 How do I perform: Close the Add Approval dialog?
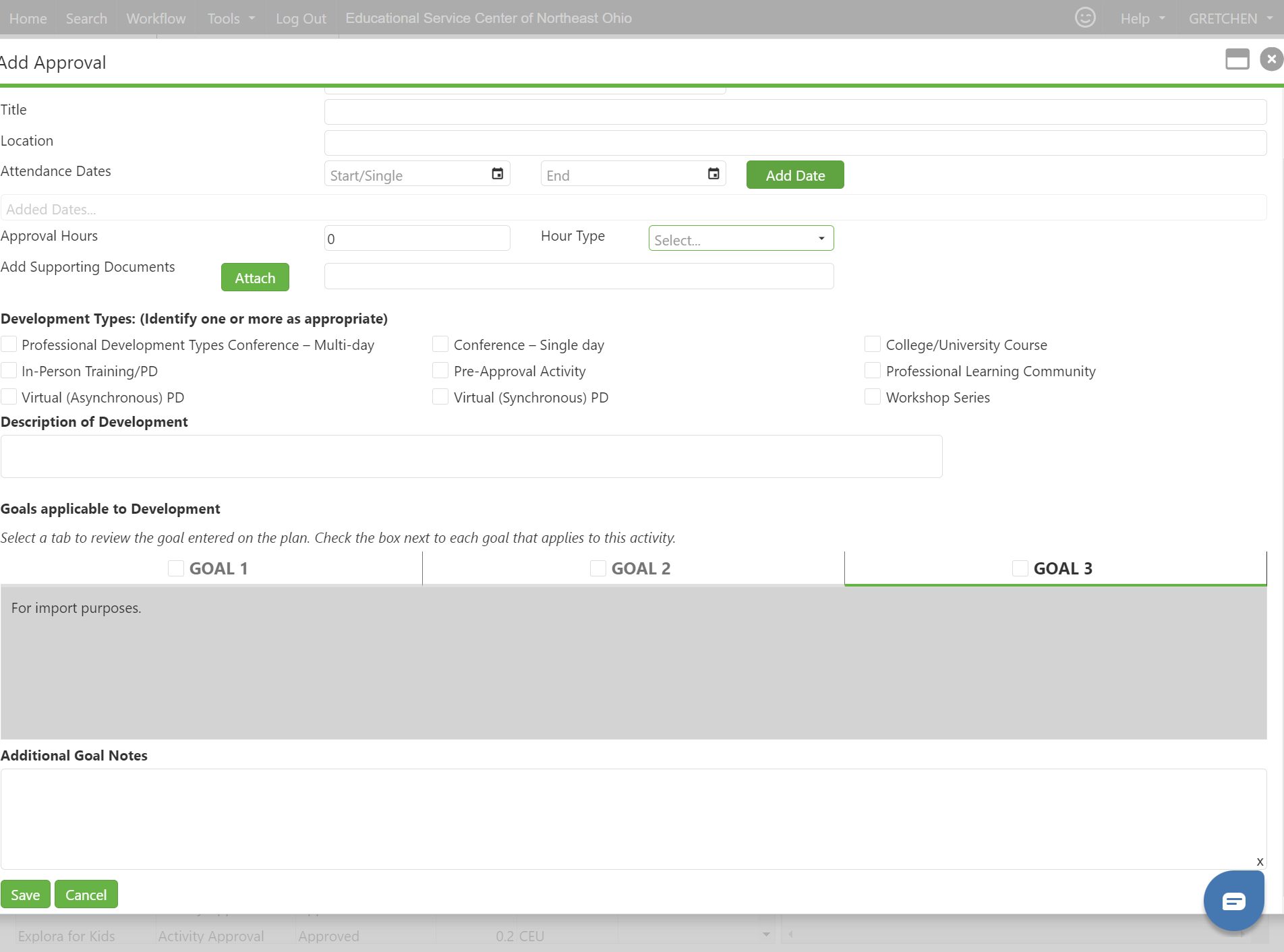(1271, 59)
